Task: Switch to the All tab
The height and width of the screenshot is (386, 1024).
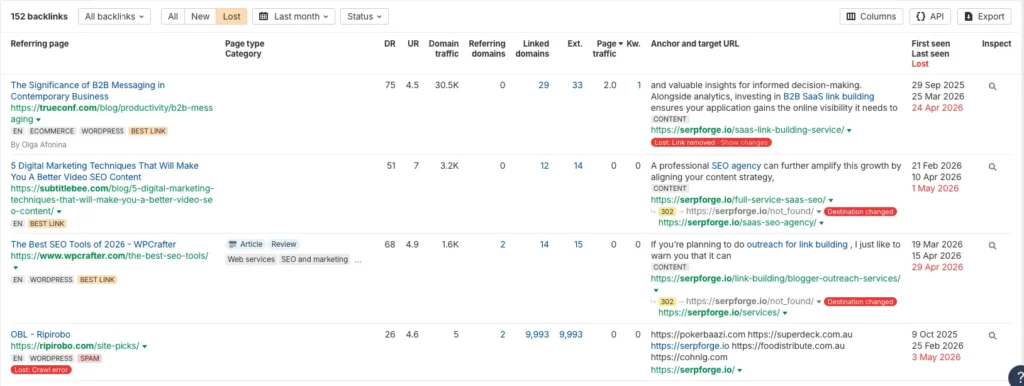Action: 173,16
